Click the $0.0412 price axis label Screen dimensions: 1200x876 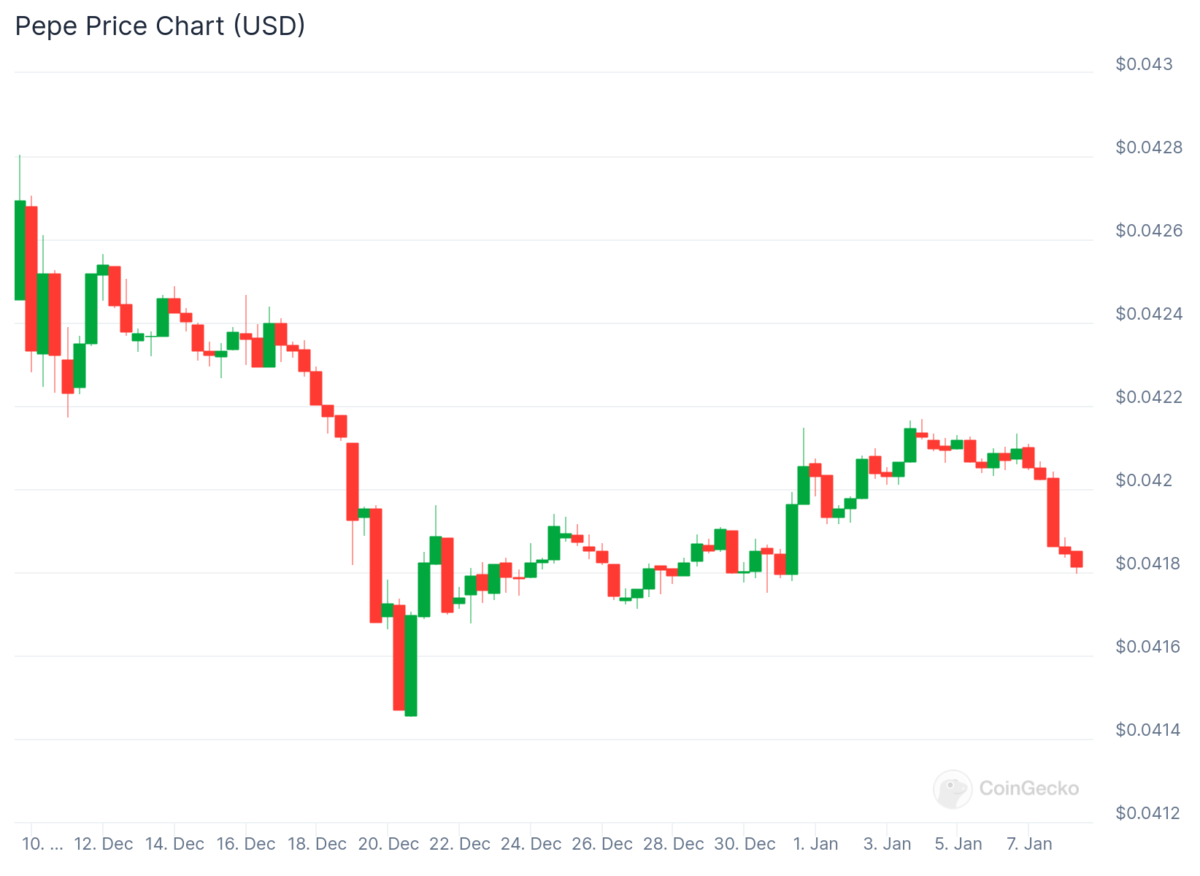(1149, 813)
